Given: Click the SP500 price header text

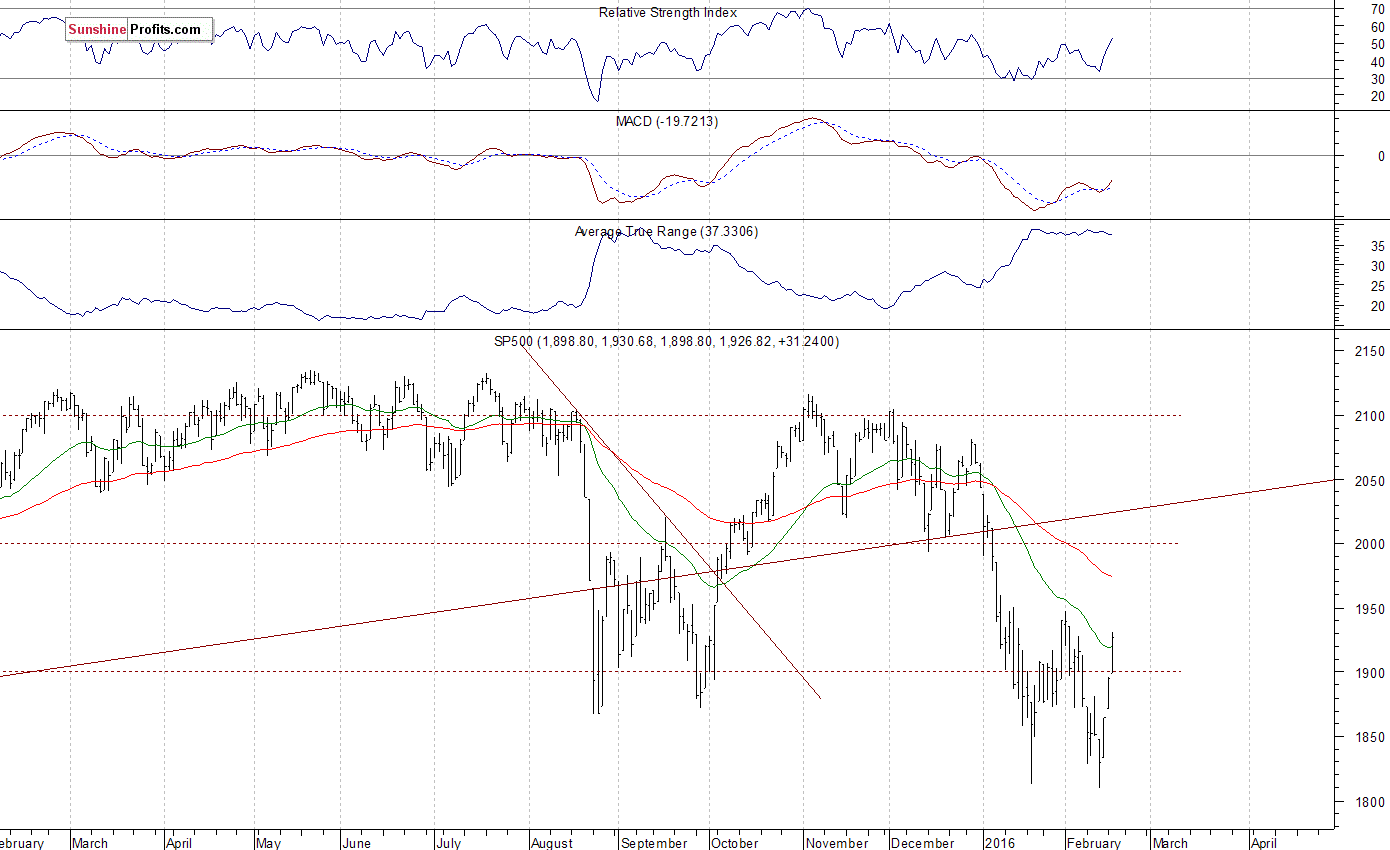Looking at the screenshot, I should 667,341.
